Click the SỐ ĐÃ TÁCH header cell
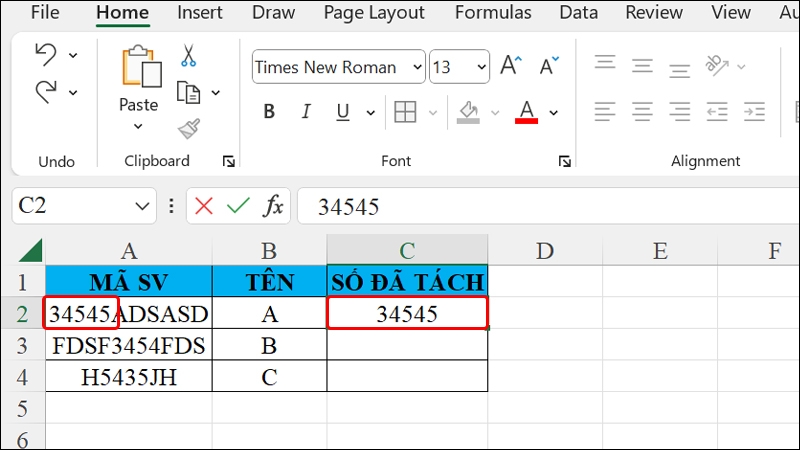This screenshot has width=800, height=450. 407,282
